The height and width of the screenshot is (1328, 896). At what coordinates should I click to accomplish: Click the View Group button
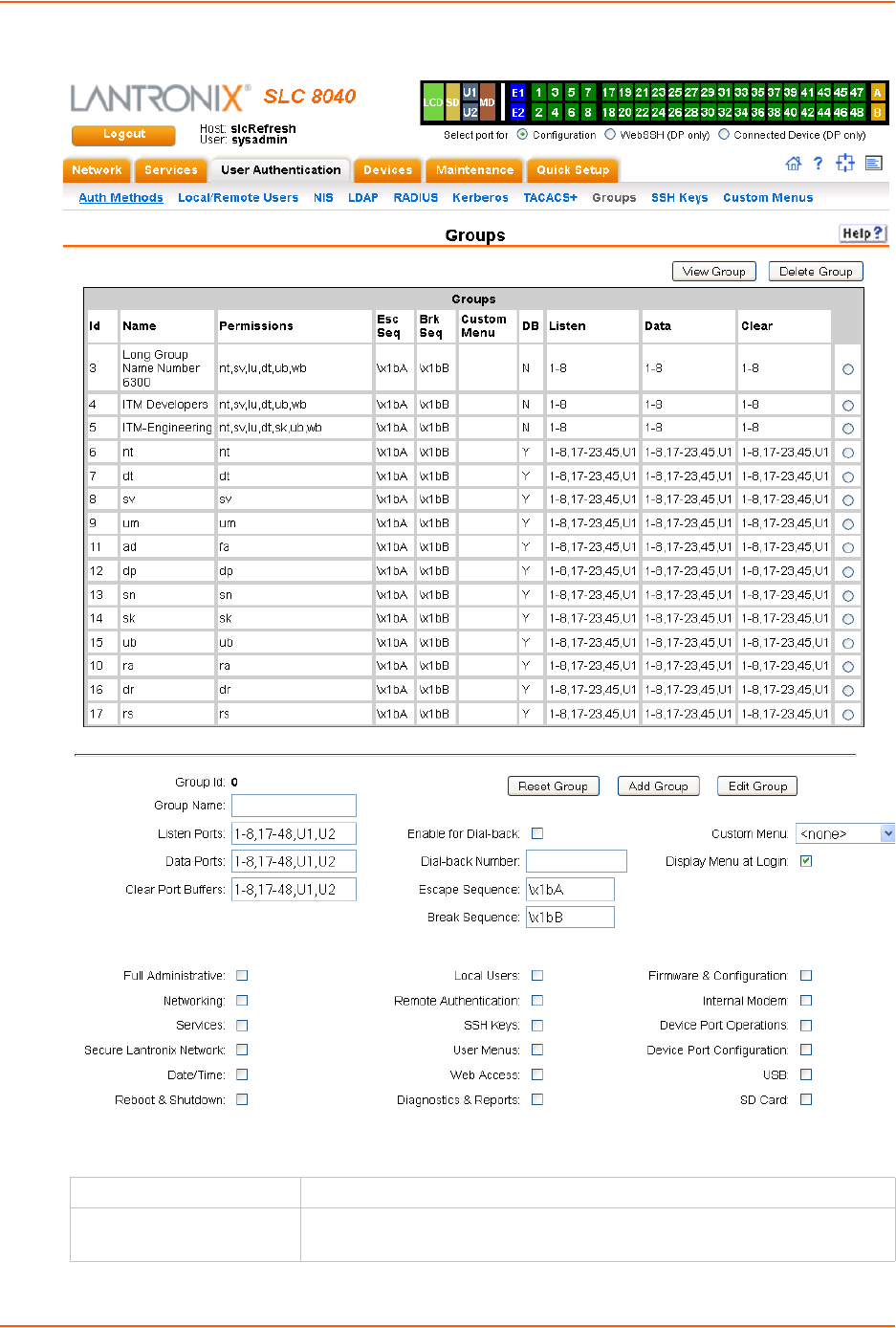point(714,272)
